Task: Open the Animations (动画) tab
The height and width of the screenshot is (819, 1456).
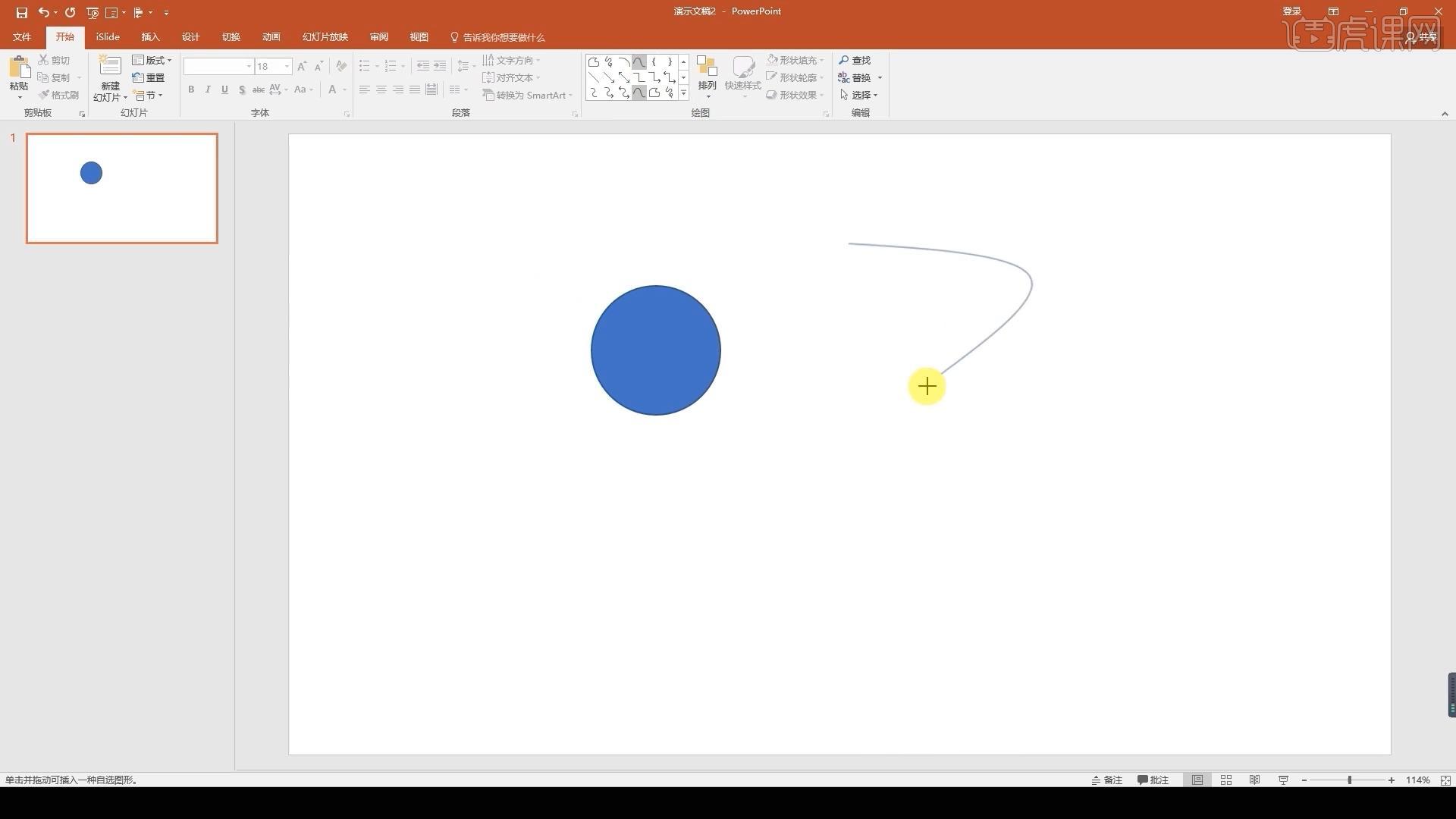Action: tap(271, 36)
